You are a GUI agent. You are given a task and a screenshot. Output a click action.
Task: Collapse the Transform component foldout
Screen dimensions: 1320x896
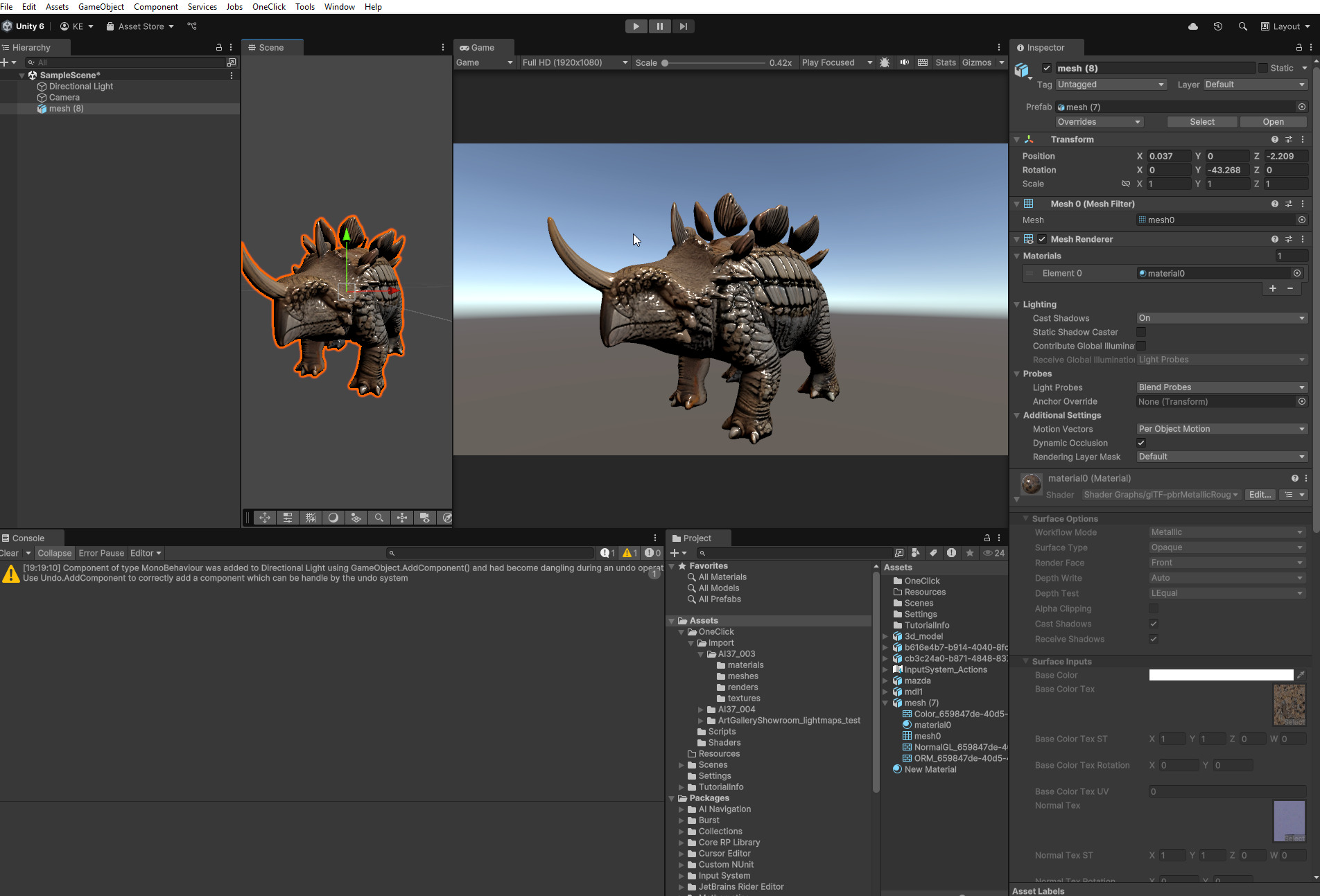click(x=1017, y=140)
